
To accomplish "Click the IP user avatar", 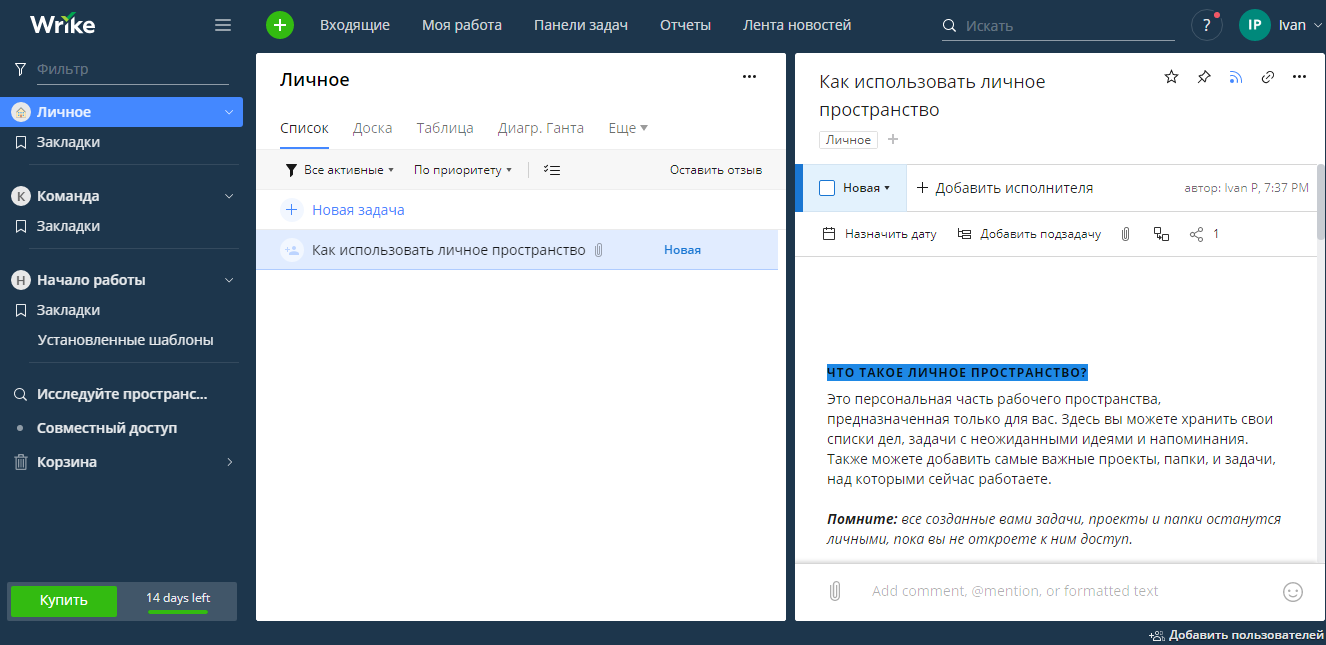I will tap(1254, 25).
